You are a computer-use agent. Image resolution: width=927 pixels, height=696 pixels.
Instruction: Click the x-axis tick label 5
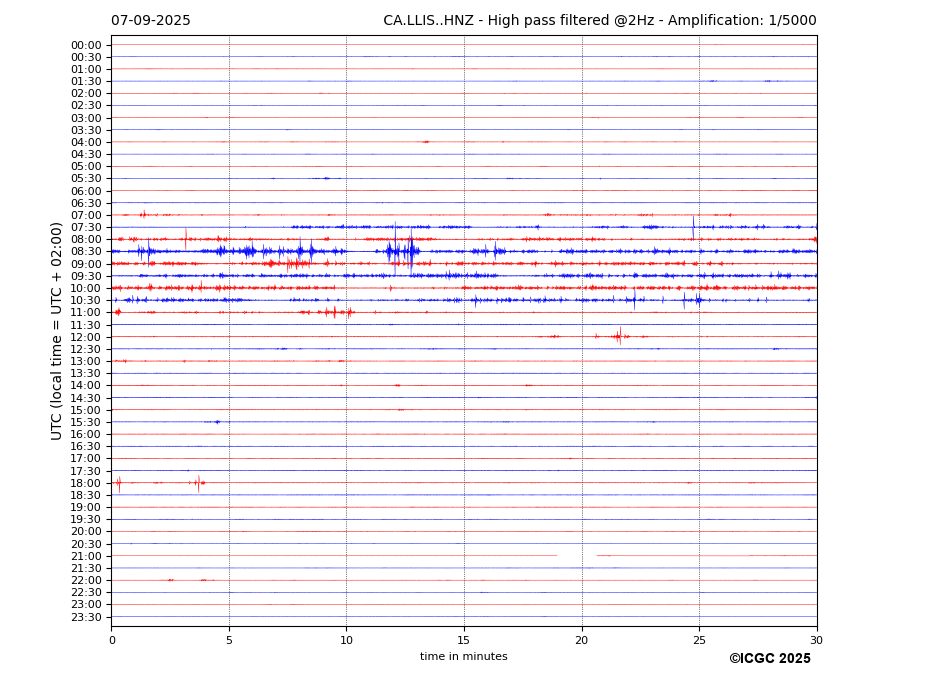point(229,640)
